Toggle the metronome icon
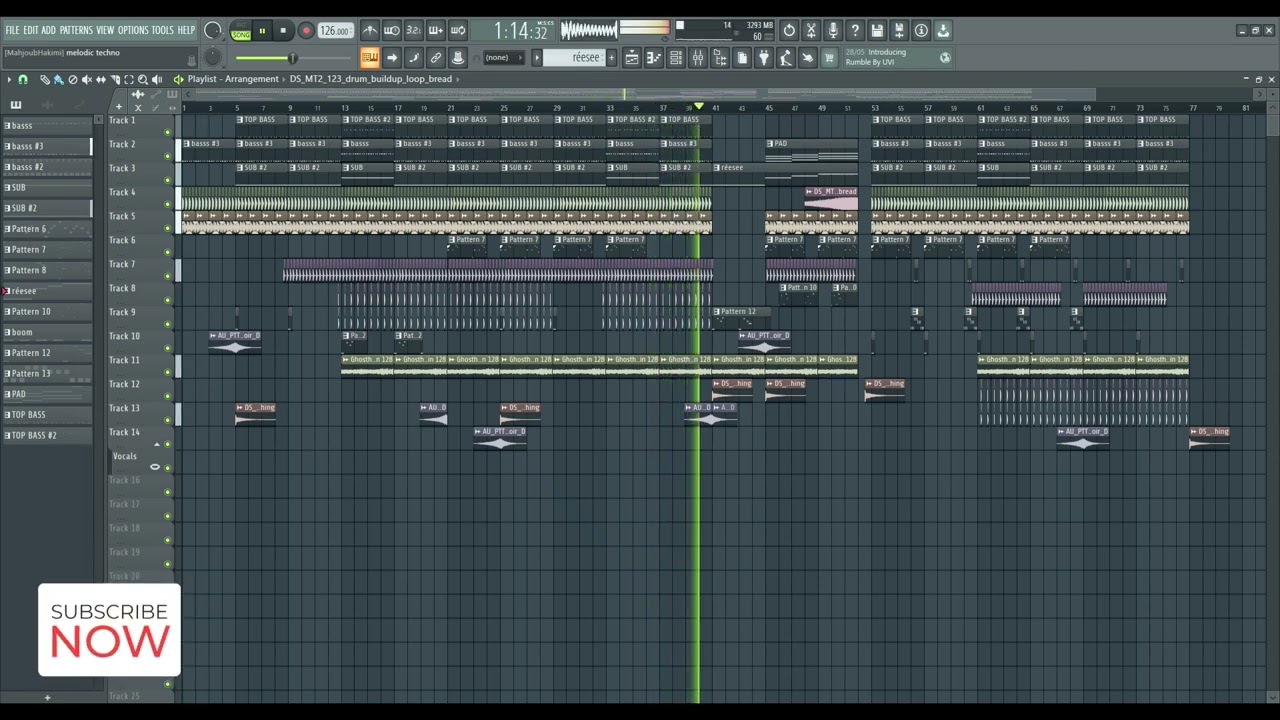Viewport: 1280px width, 720px height. (370, 31)
